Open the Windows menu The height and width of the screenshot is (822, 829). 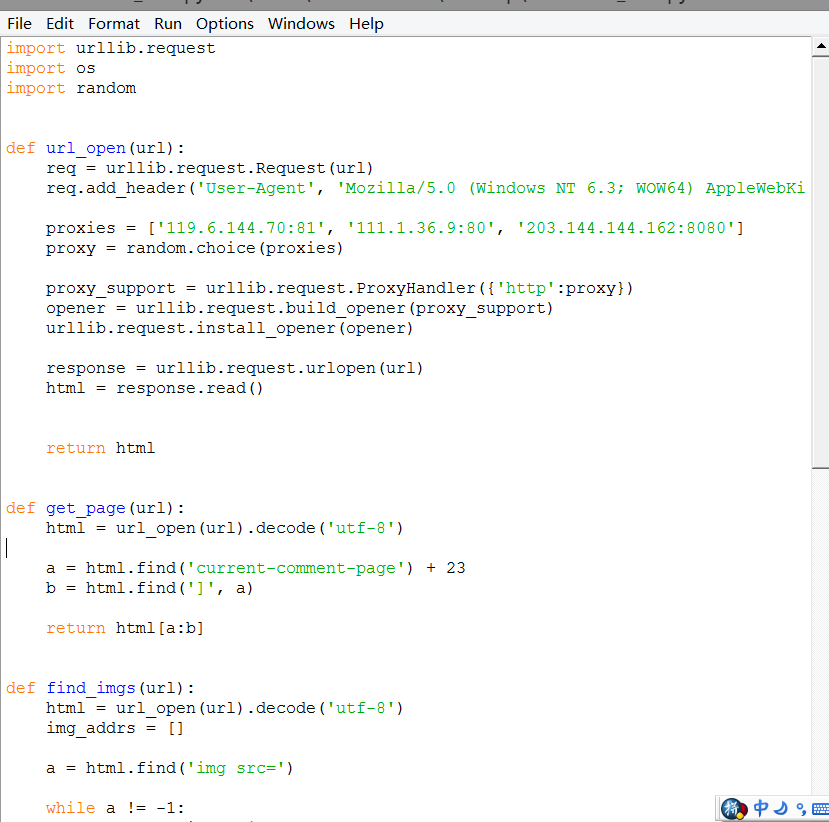click(x=301, y=23)
